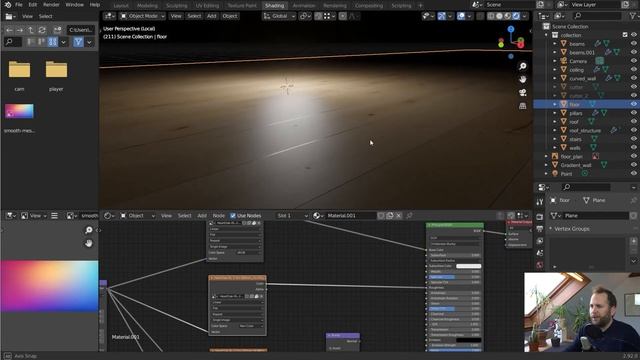Open the File menu
This screenshot has width=640, height=360.
click(19, 4)
